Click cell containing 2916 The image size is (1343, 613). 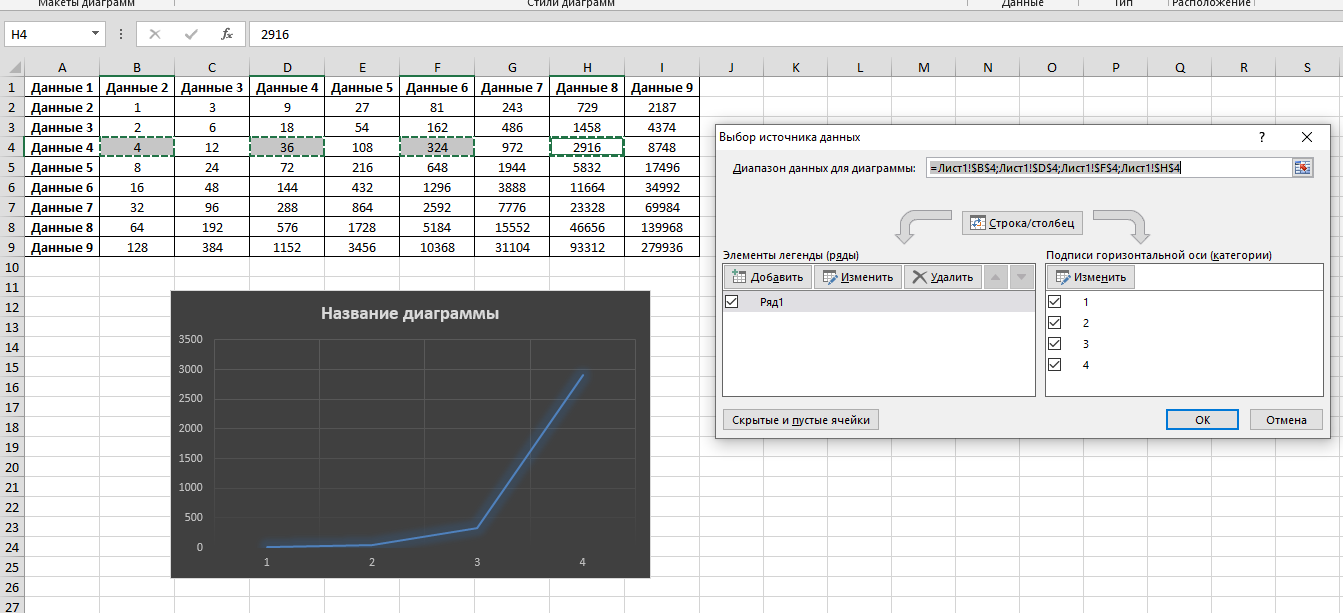coord(587,147)
